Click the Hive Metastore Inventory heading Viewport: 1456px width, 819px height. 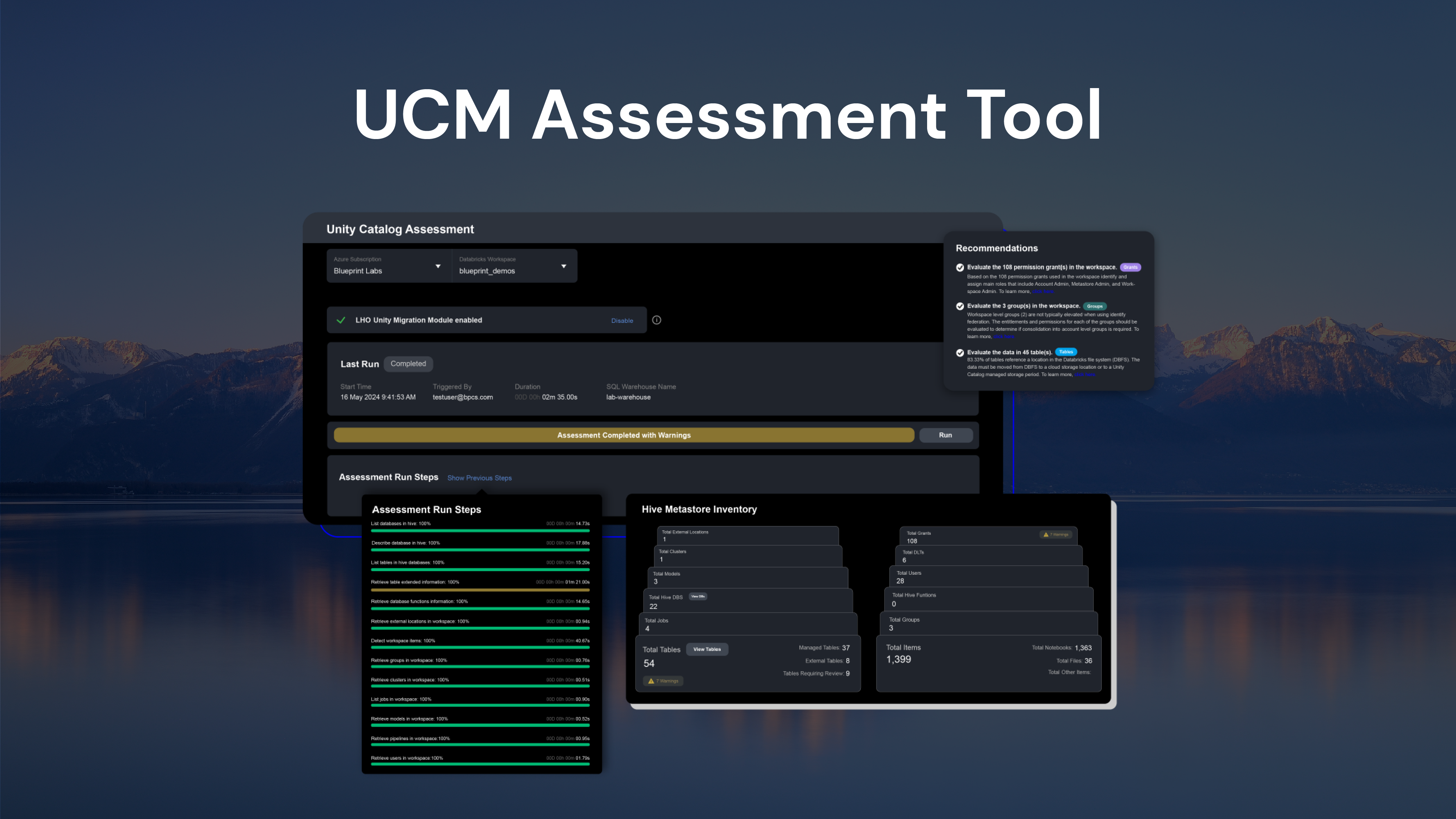tap(699, 509)
